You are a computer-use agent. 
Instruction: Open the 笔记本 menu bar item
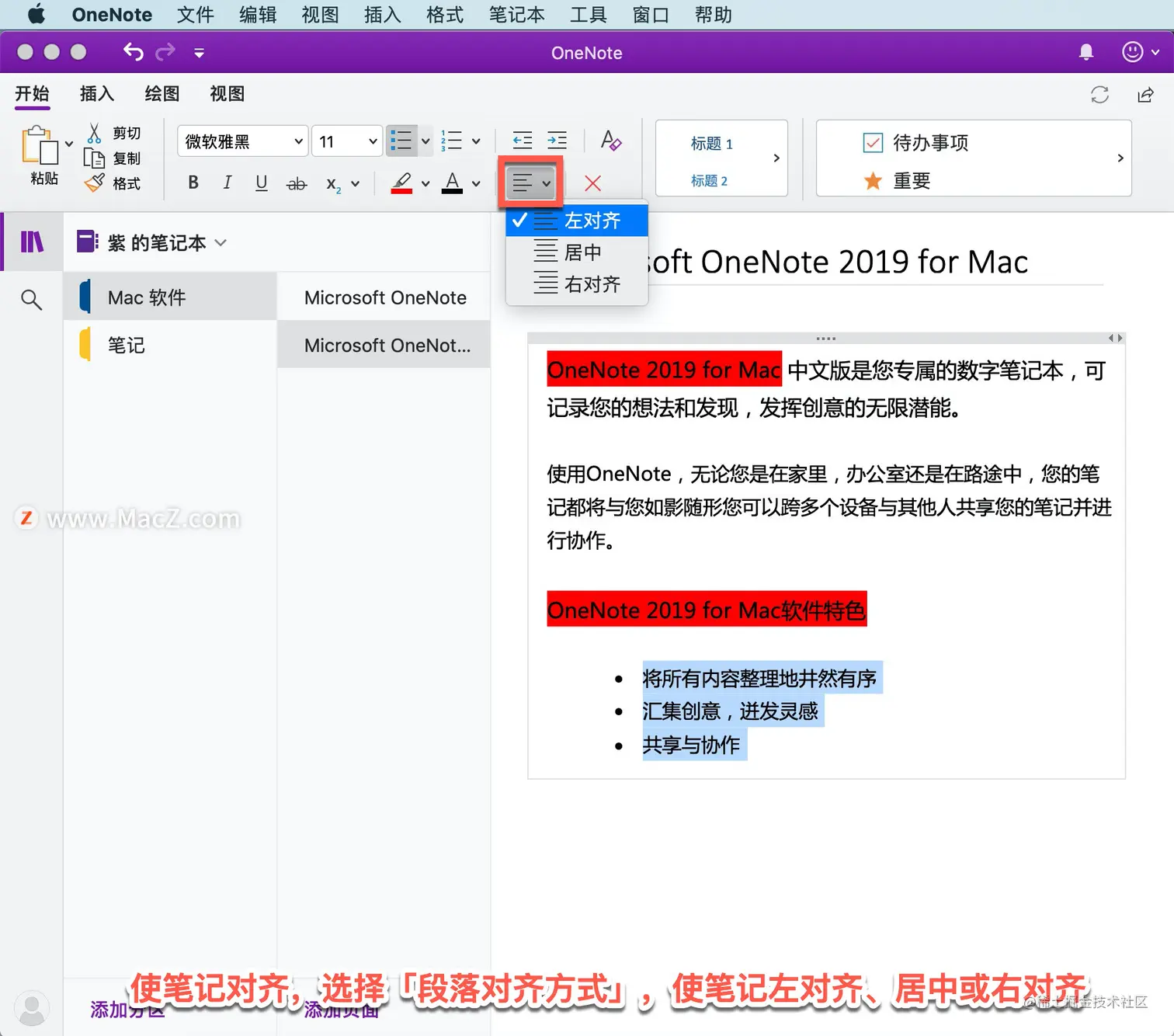[517, 14]
